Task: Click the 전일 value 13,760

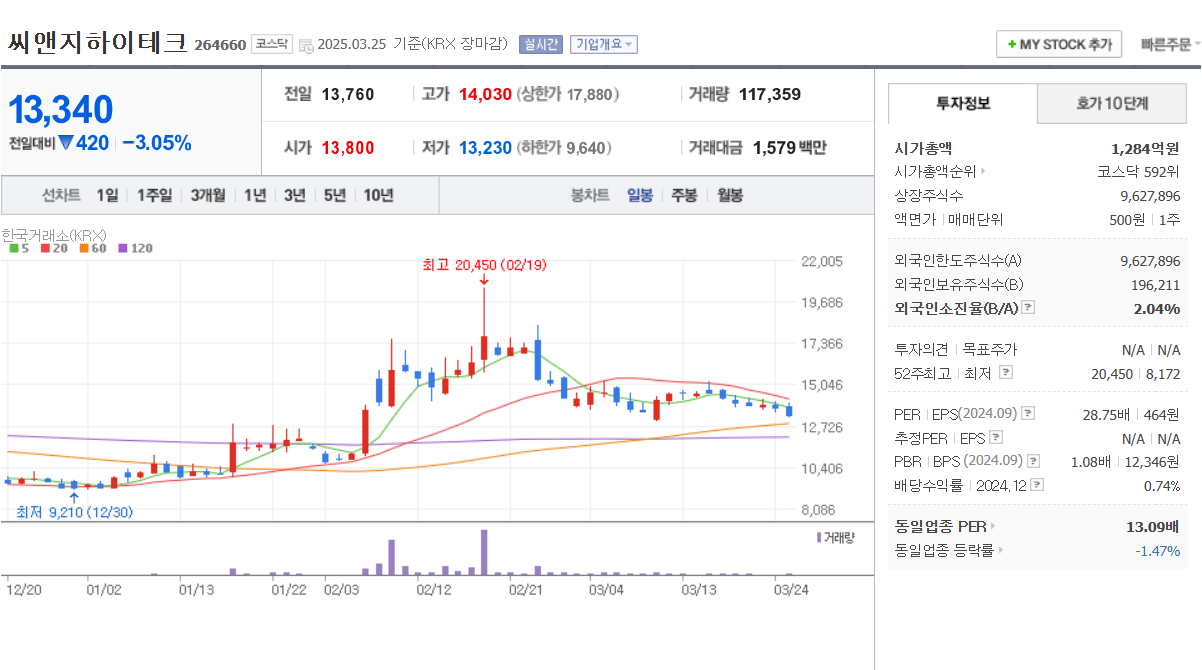Action: (x=348, y=94)
